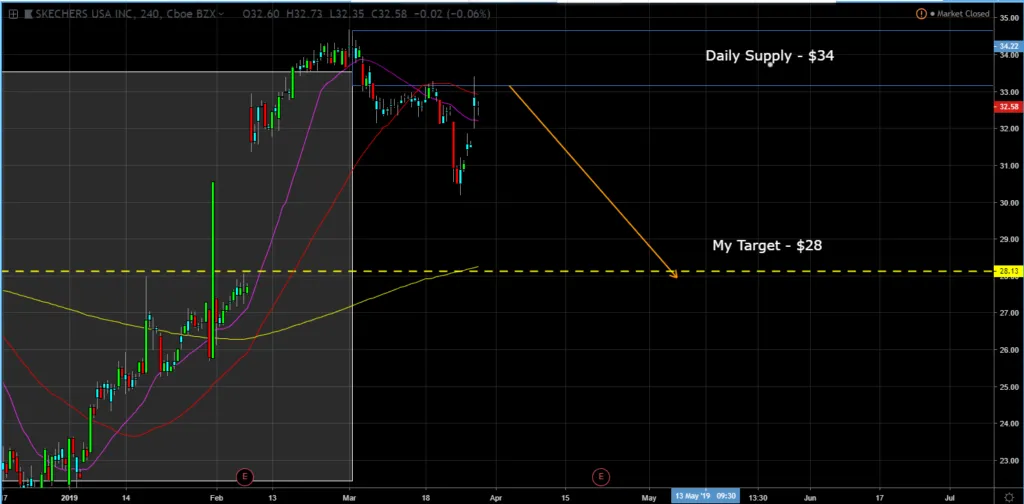Open the SKECHERS symbol dropdown chevron

pyautogui.click(x=223, y=14)
